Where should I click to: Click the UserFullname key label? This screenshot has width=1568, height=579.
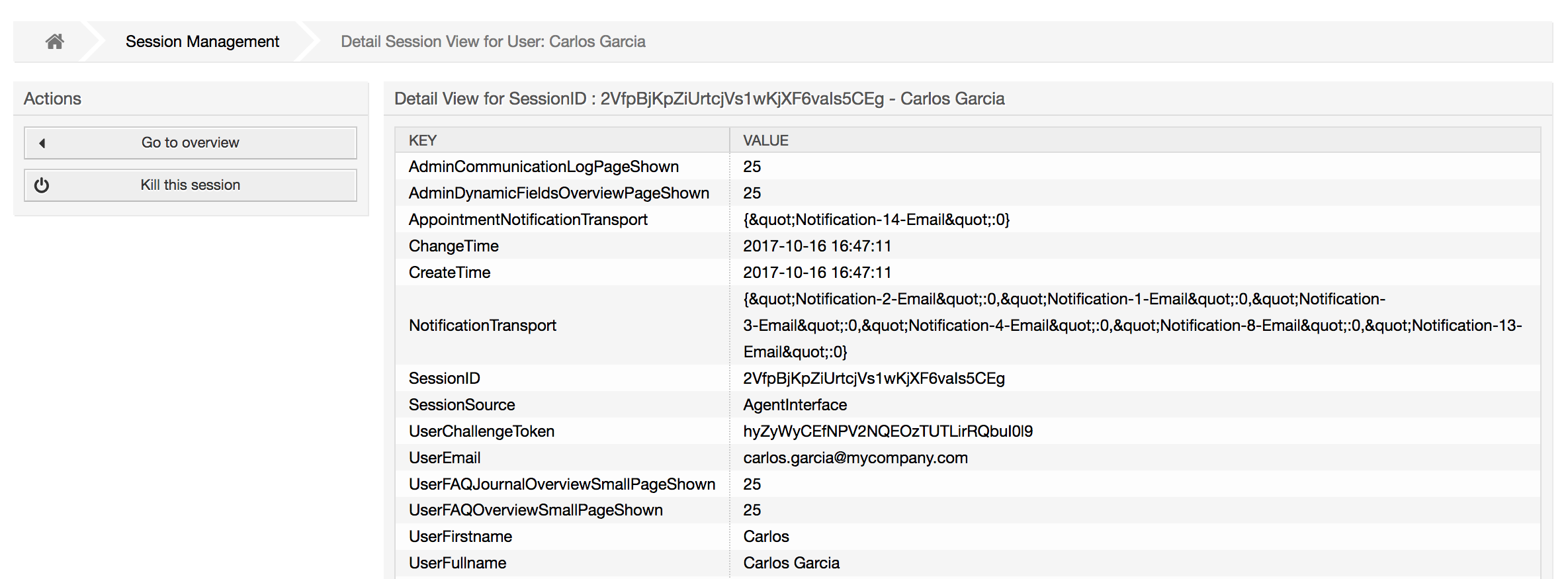point(457,562)
